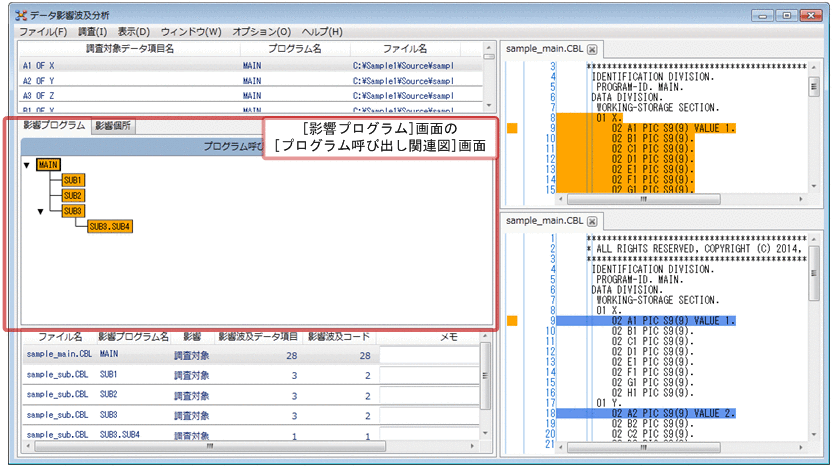Image resolution: width=833 pixels, height=468 pixels.
Task: Click the 影響波及データ項目 column header
Action: pos(258,337)
